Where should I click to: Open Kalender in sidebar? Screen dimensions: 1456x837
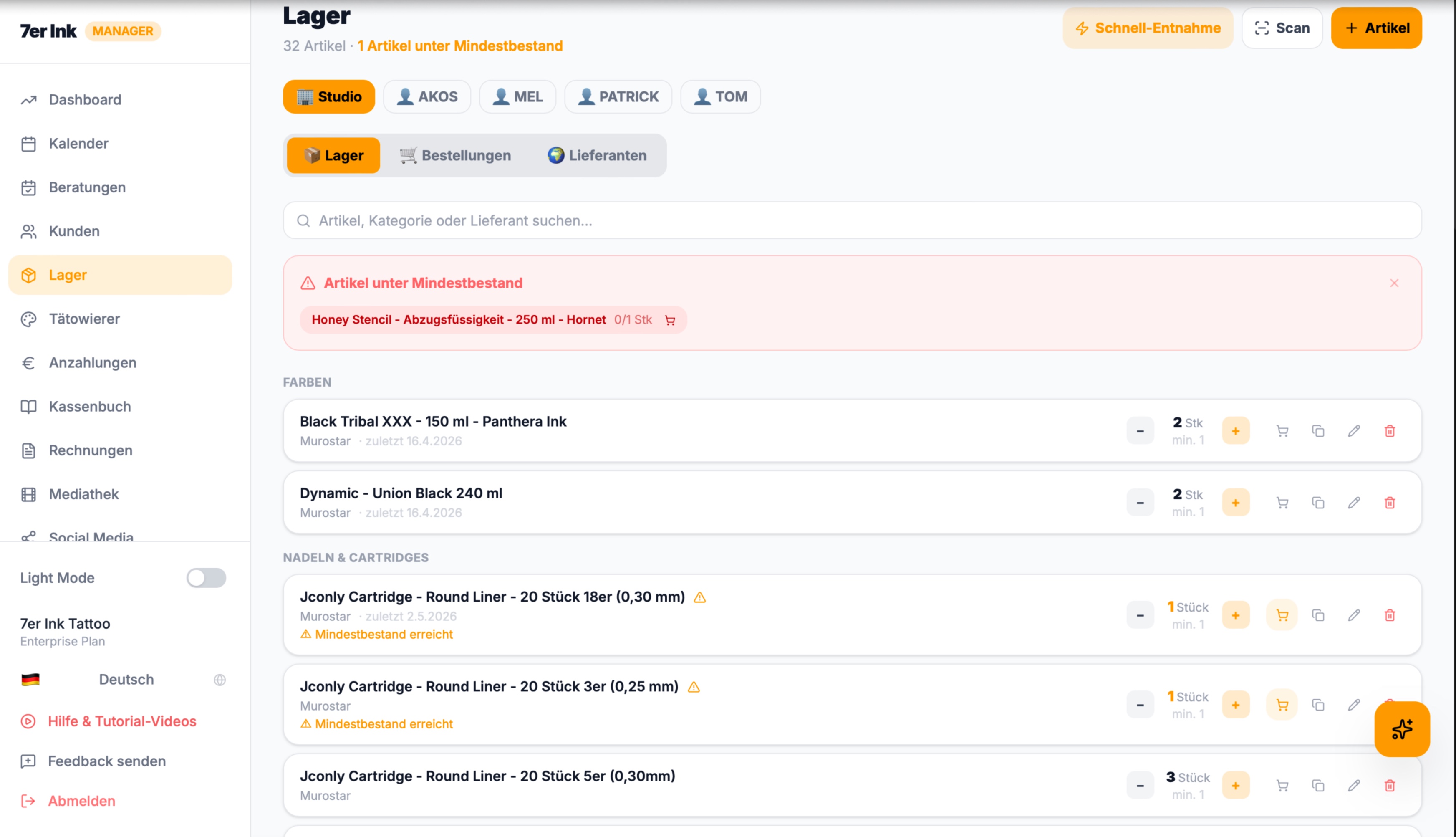tap(120, 144)
